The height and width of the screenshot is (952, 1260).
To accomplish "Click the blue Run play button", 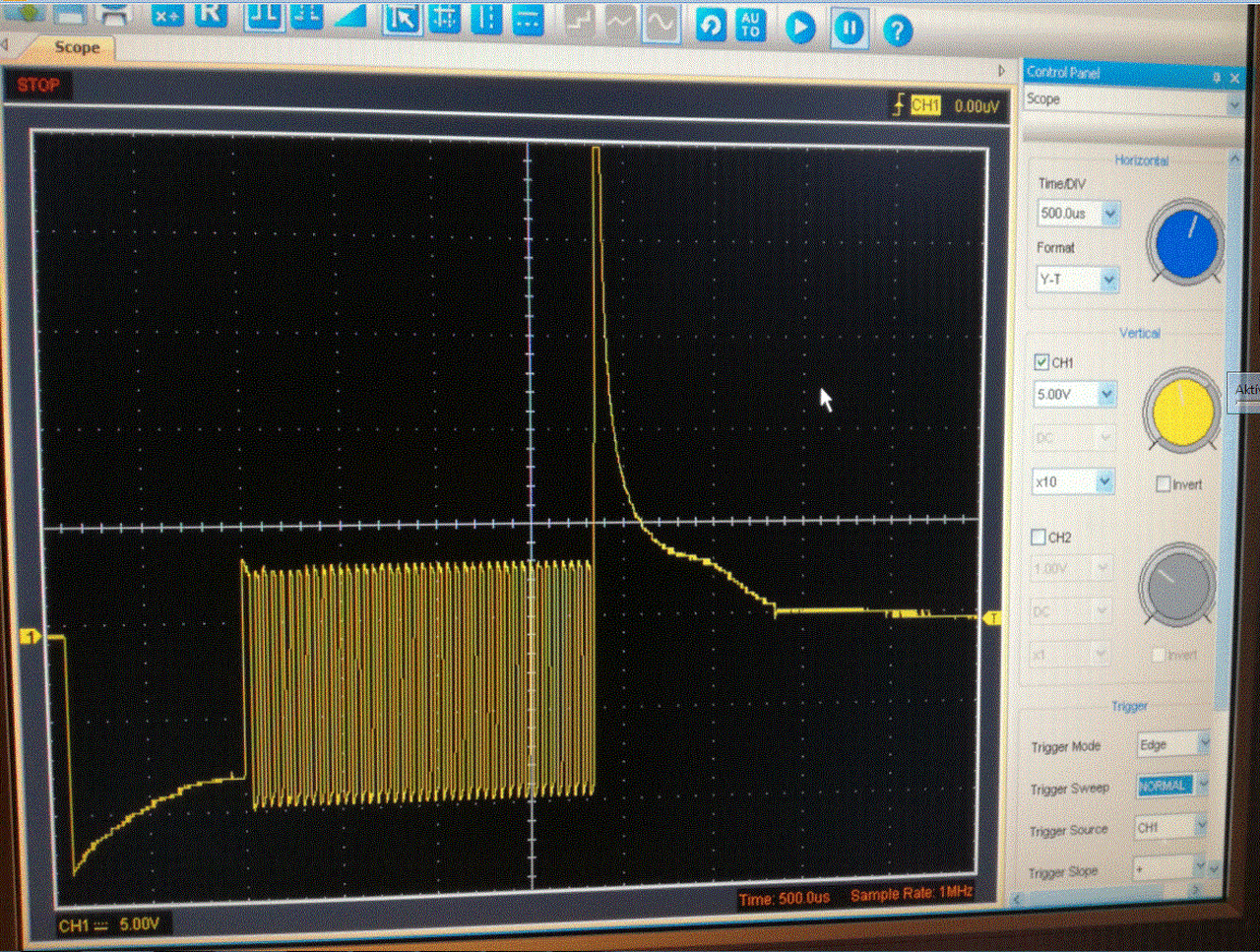I will [800, 28].
